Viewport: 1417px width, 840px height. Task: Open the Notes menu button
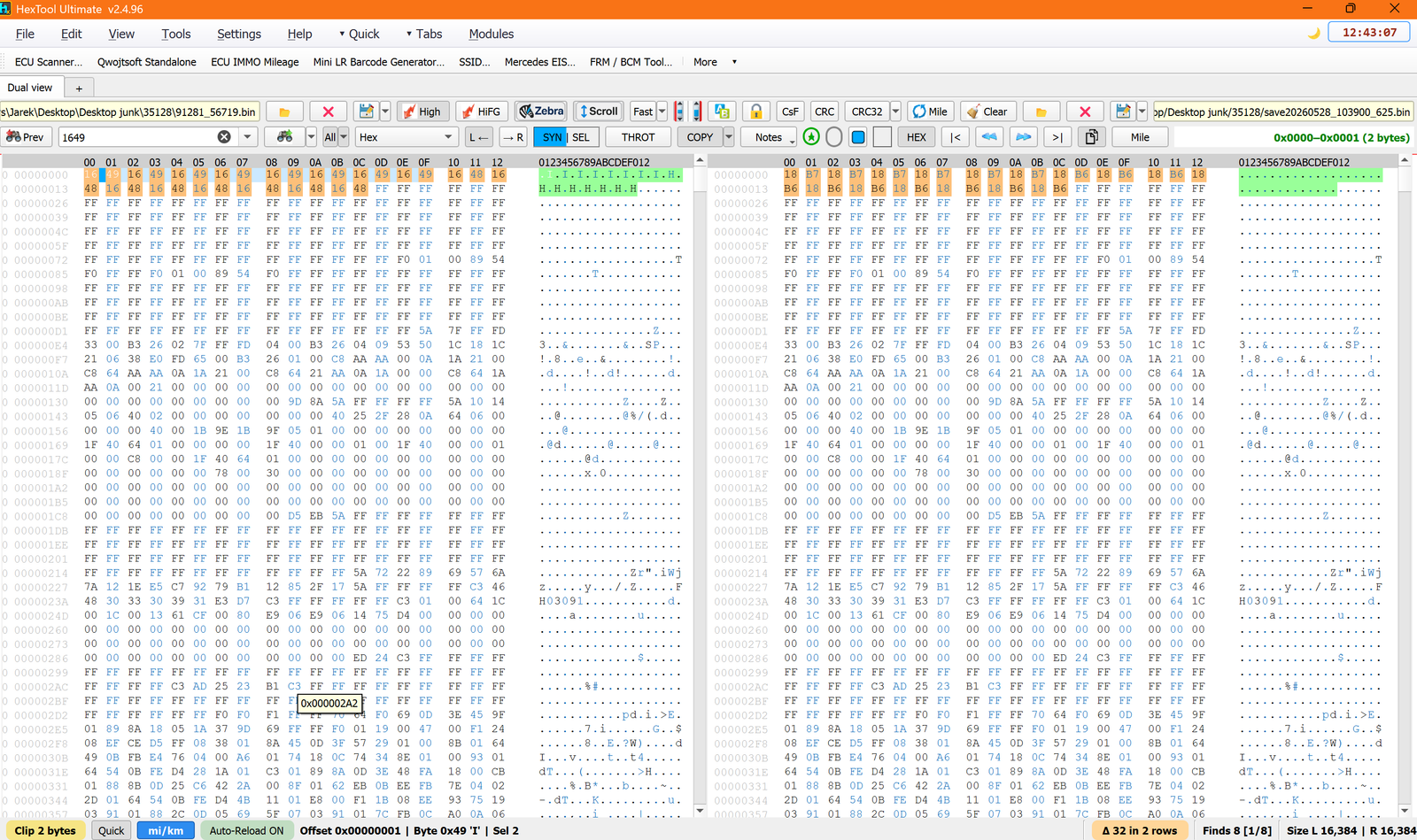(769, 137)
